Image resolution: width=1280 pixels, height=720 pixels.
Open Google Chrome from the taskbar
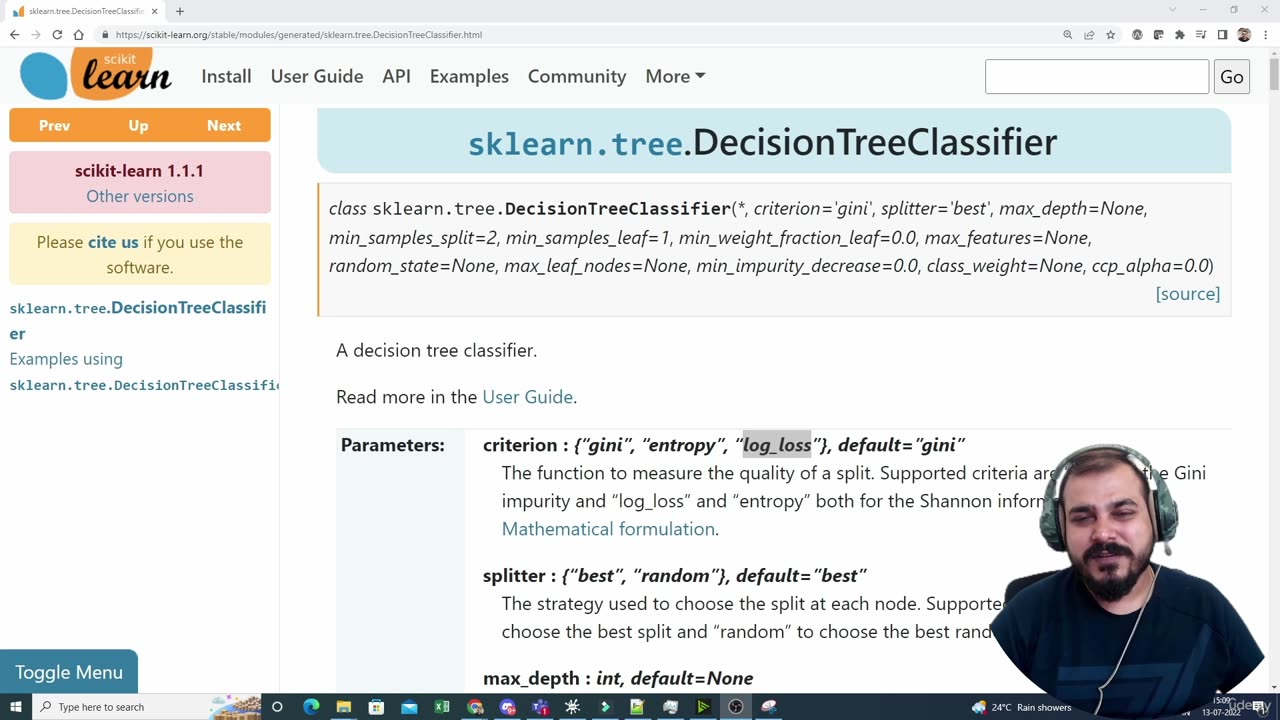tap(475, 707)
